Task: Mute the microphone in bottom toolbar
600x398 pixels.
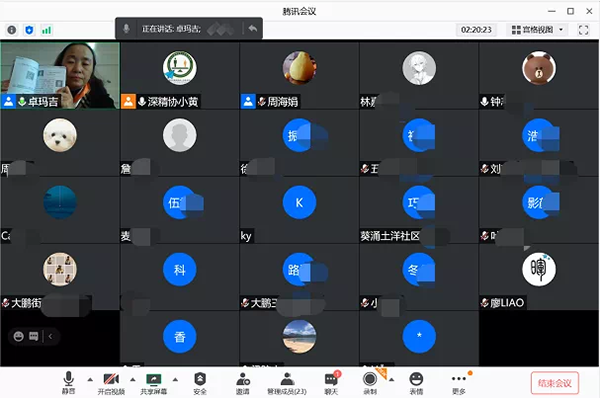Action: pos(68,383)
